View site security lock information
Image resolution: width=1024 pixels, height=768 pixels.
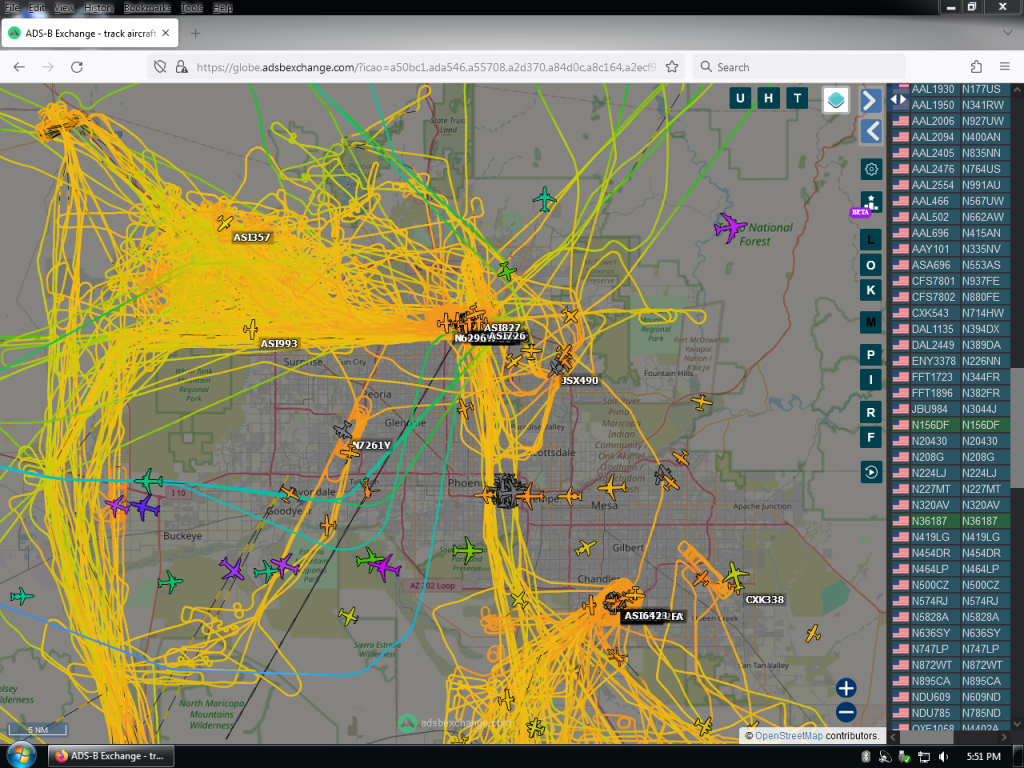[182, 67]
